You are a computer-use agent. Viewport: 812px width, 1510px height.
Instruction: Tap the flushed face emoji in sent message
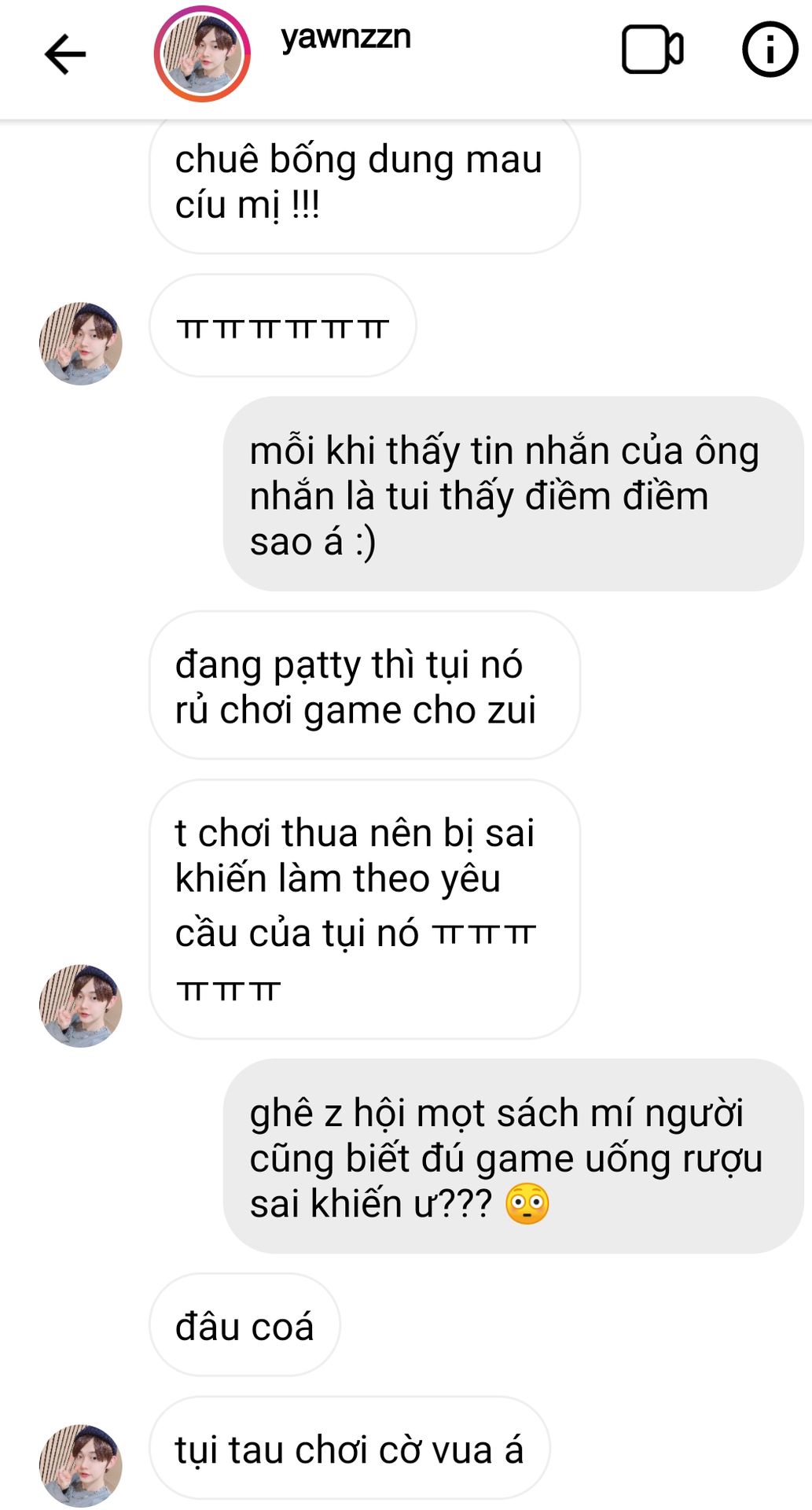[x=527, y=1206]
